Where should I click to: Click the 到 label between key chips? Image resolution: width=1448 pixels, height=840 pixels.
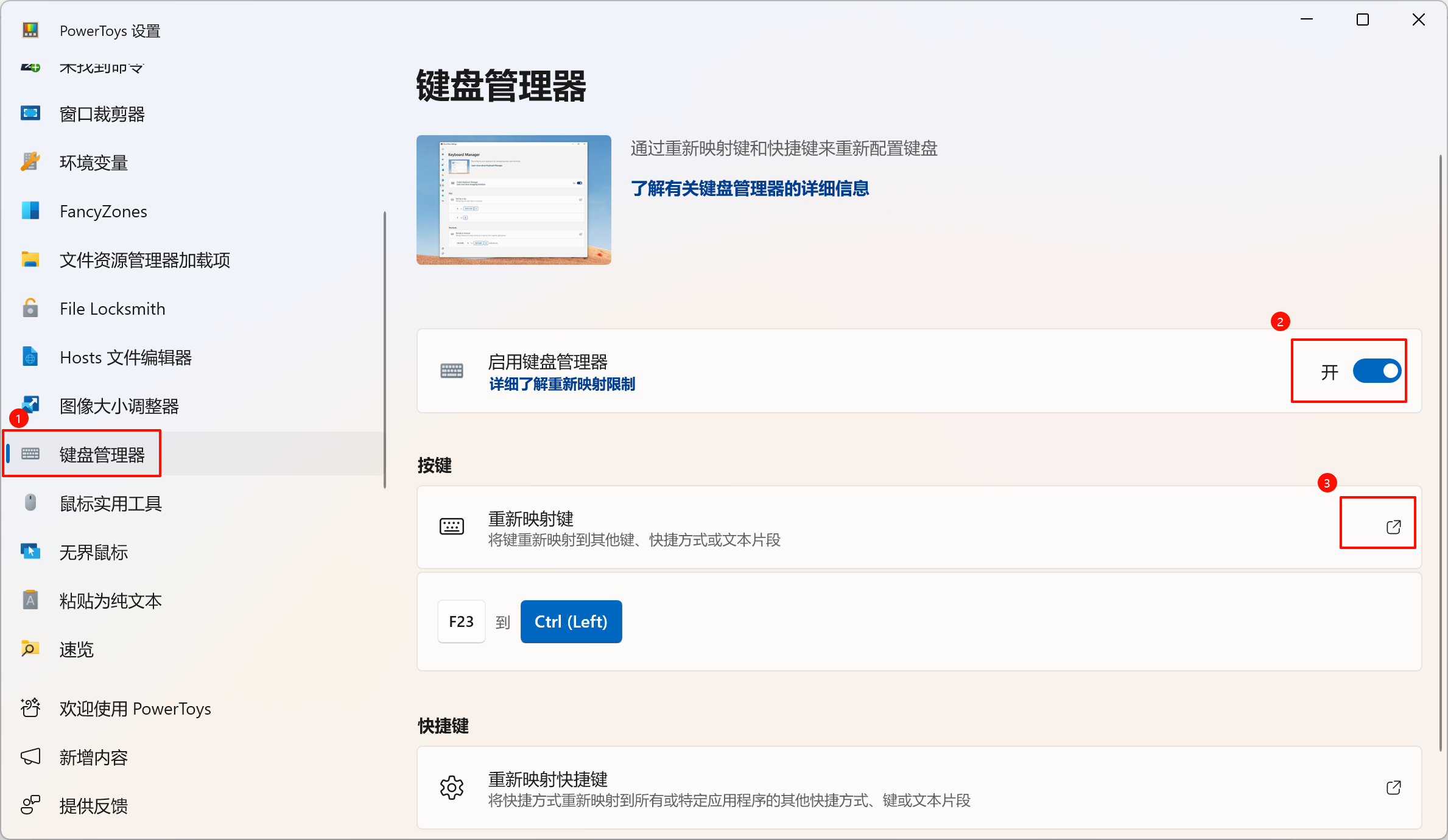503,622
